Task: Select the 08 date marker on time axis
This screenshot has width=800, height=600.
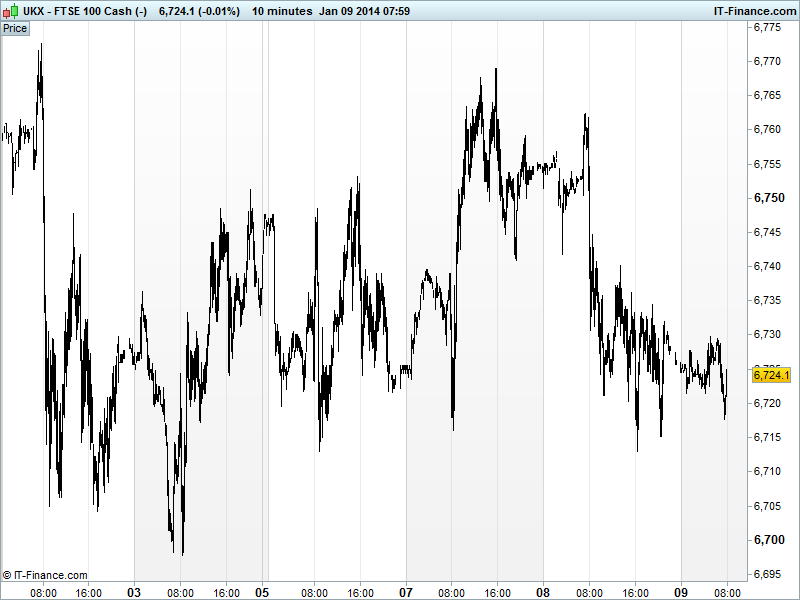Action: [543, 592]
